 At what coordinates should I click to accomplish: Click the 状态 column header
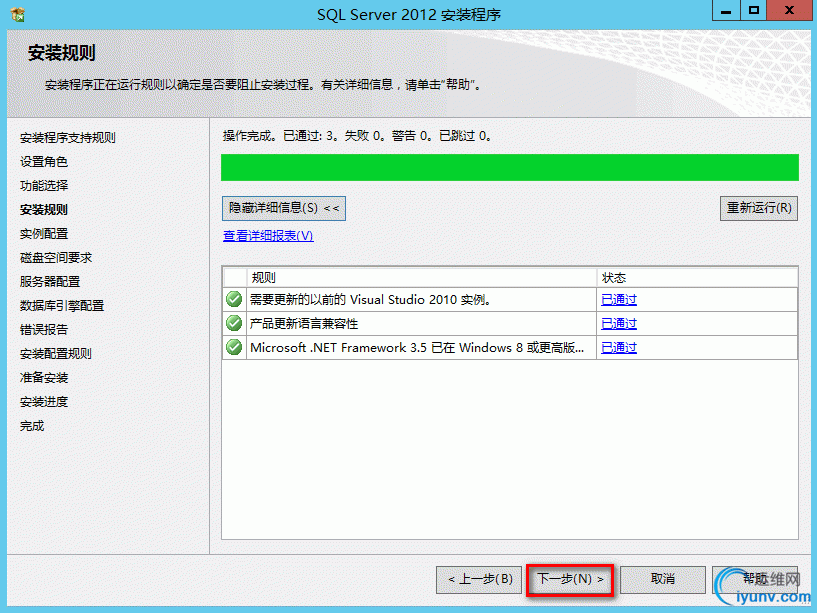click(697, 277)
